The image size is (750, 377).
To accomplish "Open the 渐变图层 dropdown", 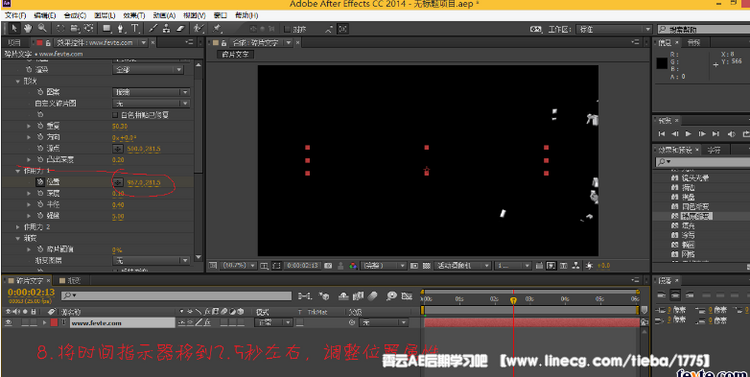I will click(151, 261).
